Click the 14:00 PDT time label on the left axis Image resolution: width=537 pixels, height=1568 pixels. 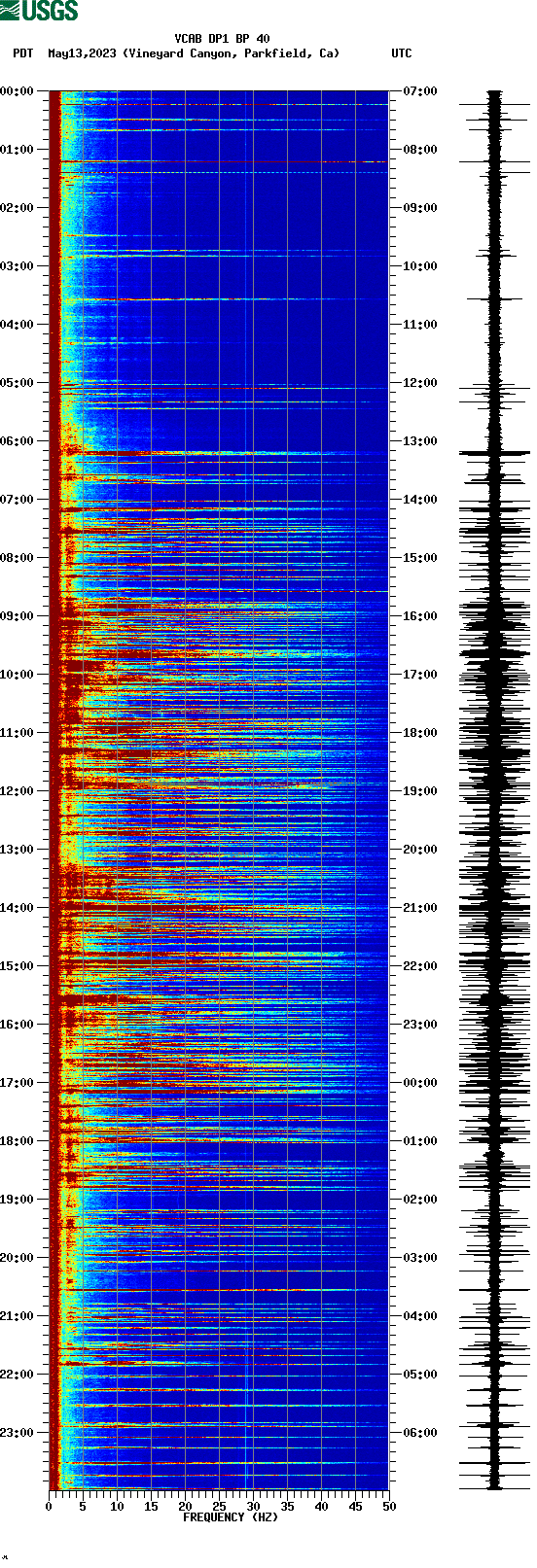click(17, 908)
